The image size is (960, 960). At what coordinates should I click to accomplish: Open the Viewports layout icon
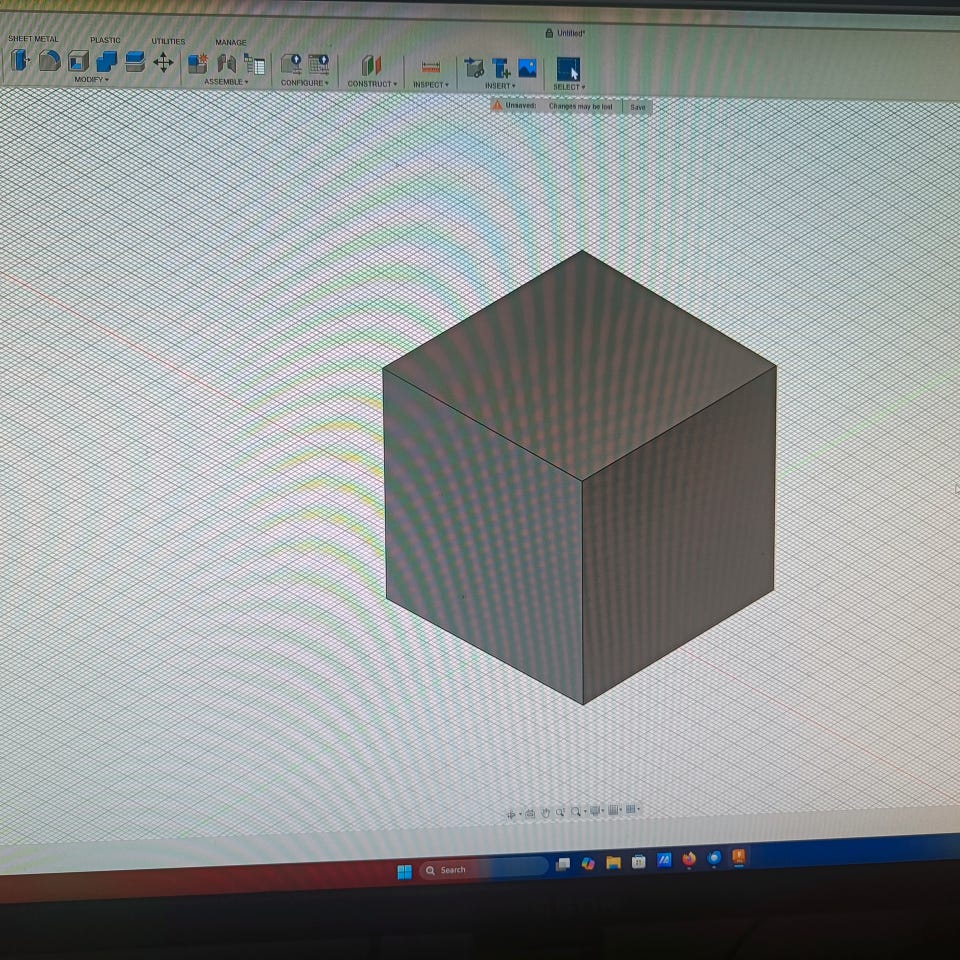(631, 810)
